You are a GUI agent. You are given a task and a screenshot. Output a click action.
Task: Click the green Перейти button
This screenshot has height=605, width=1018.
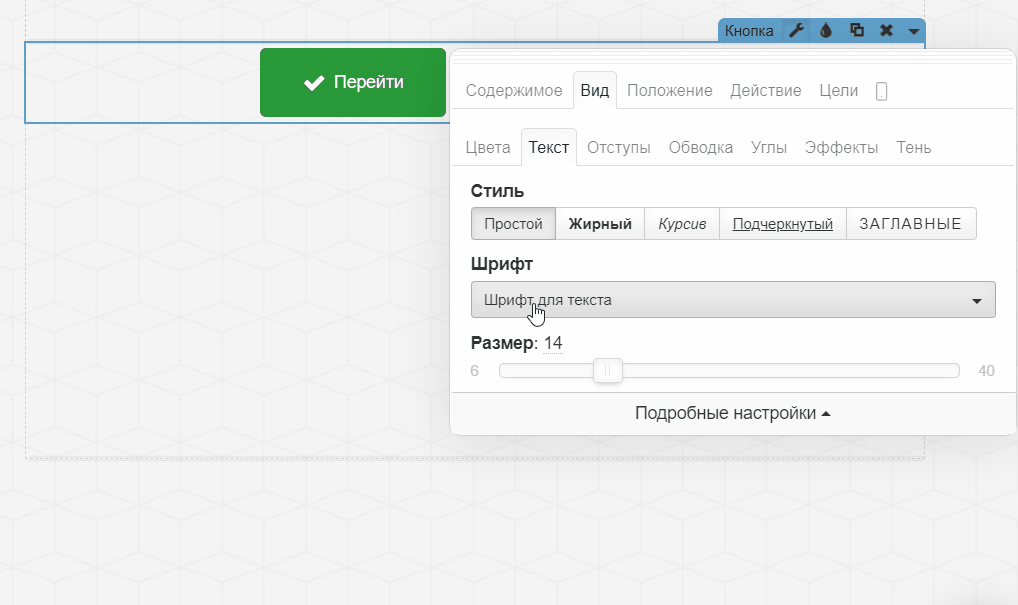[353, 82]
